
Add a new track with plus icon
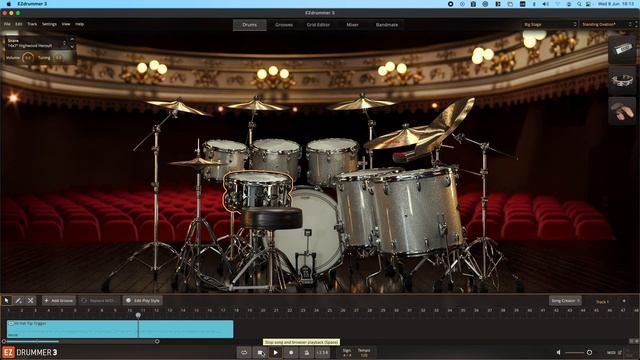pyautogui.click(x=624, y=301)
